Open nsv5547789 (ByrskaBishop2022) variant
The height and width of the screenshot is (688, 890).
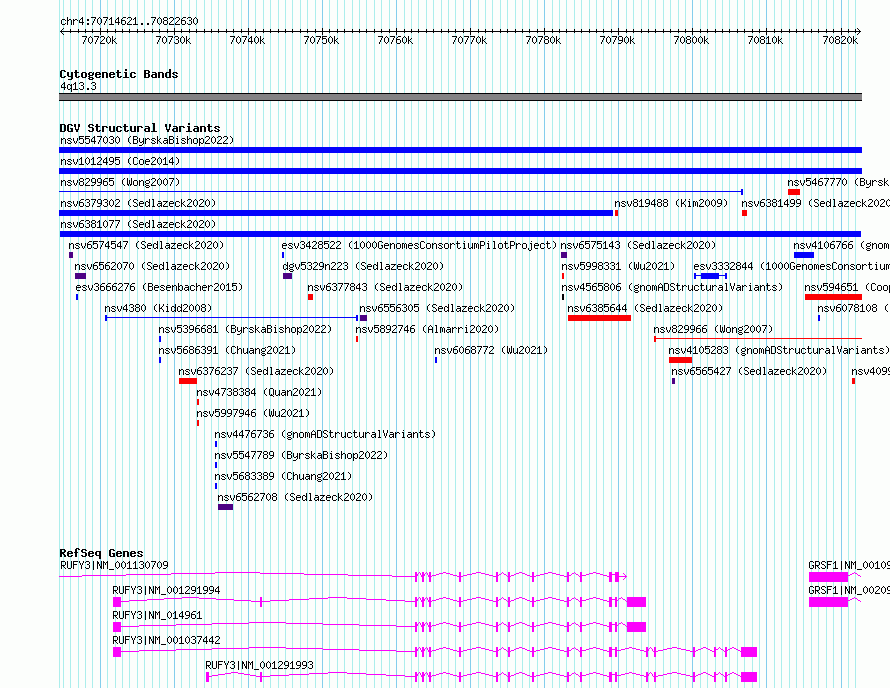[x=301, y=455]
